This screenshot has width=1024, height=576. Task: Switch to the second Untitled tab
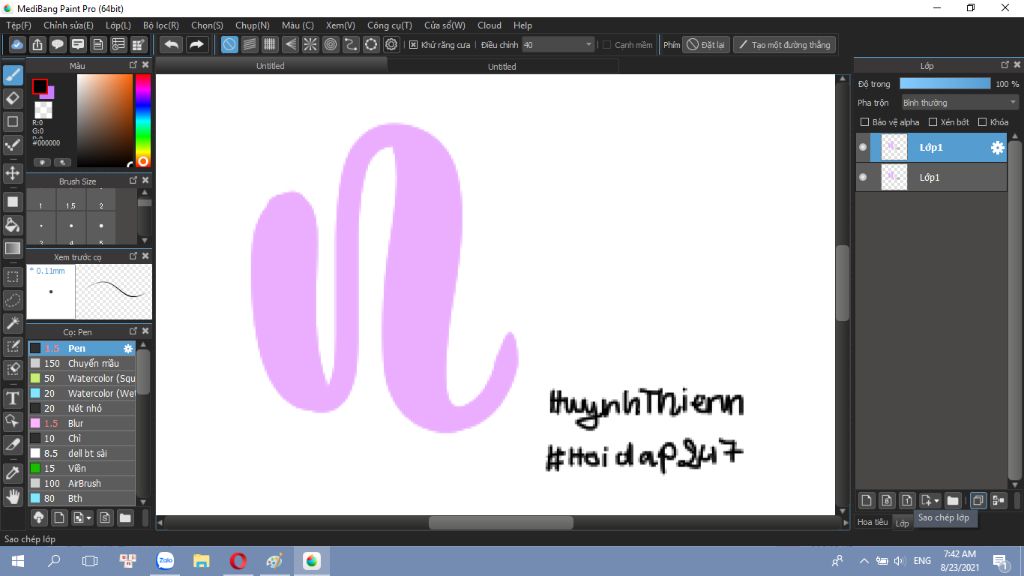click(x=502, y=67)
